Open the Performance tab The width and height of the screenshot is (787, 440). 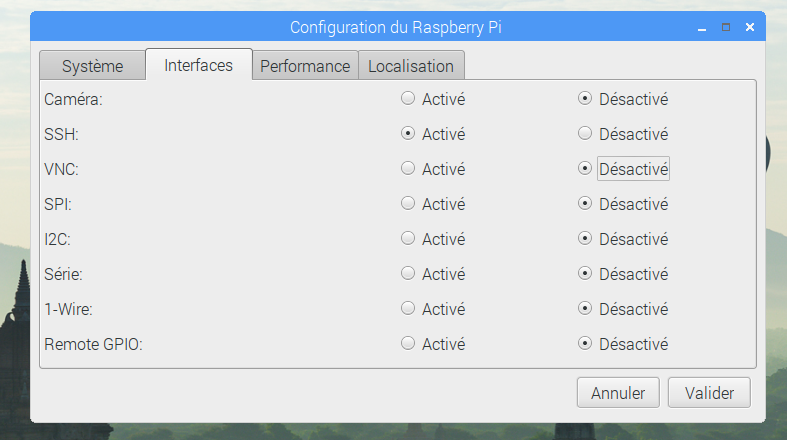coord(305,66)
